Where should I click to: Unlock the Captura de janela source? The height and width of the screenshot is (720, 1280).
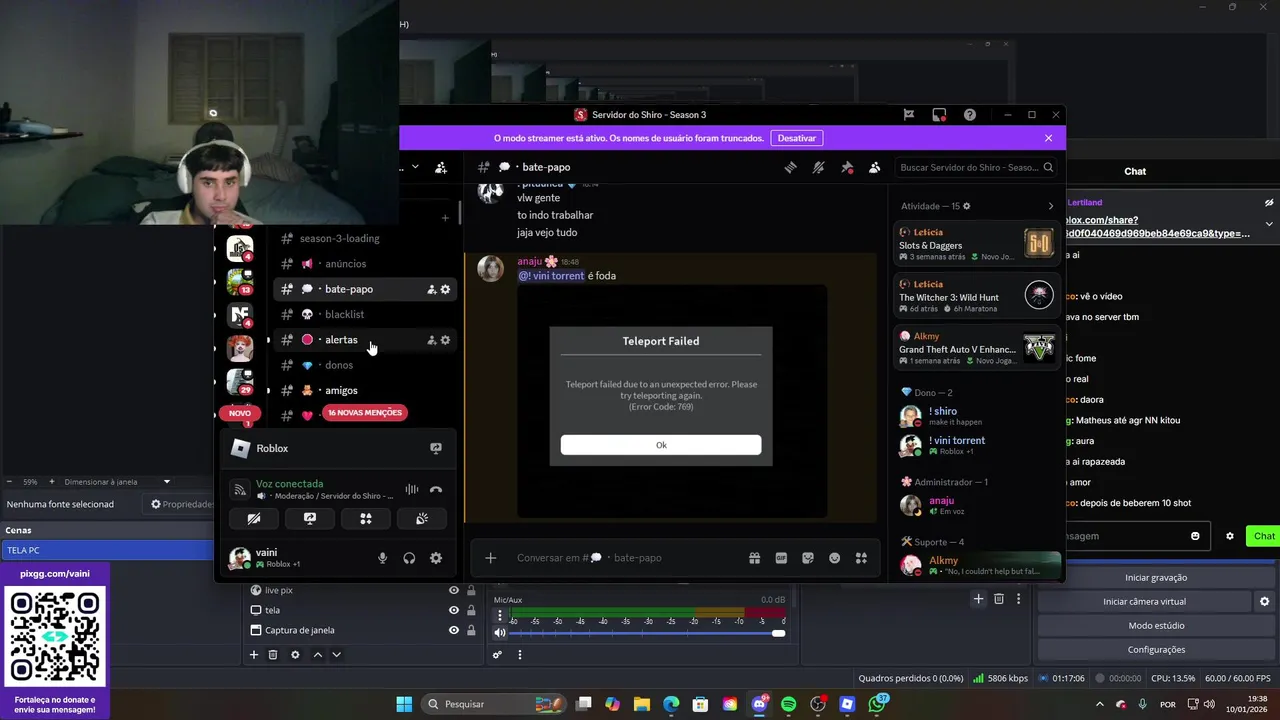tap(471, 630)
